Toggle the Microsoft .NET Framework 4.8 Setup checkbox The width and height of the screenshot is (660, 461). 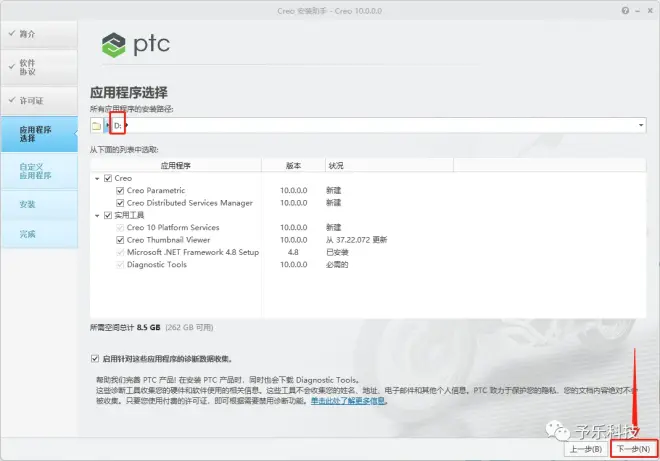point(120,252)
